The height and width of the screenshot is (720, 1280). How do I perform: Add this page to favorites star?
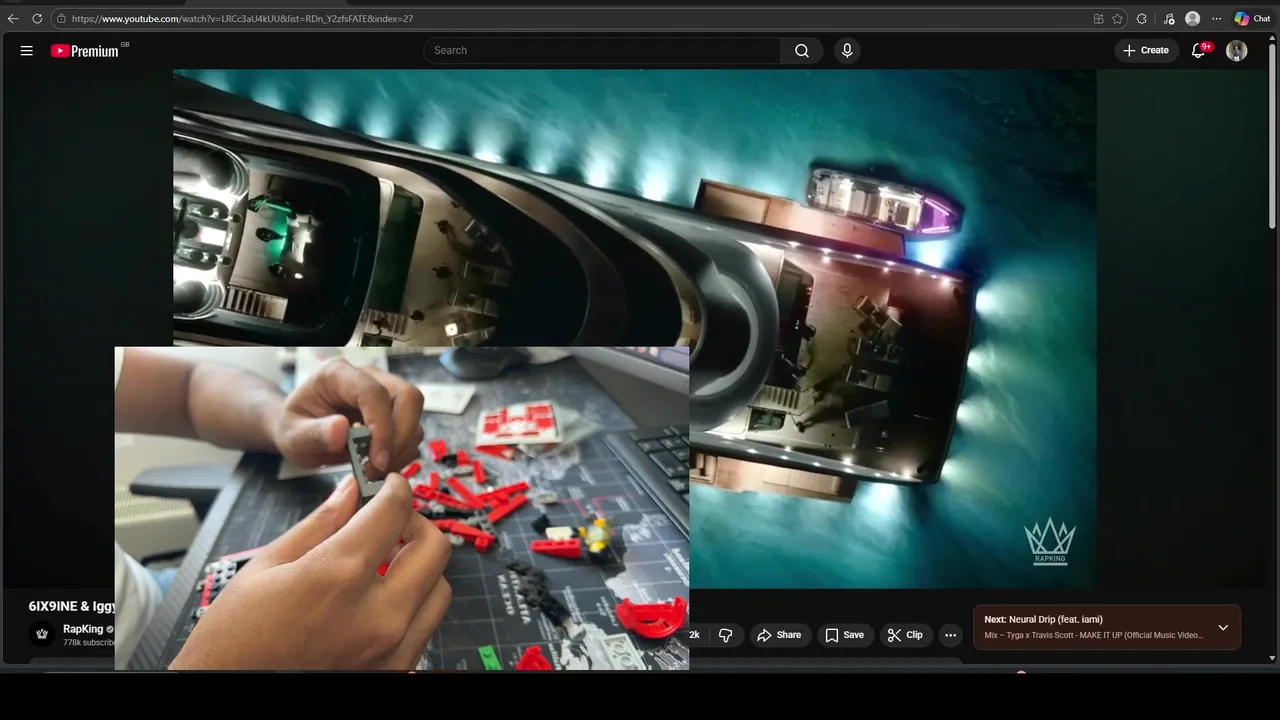[x=1117, y=19]
